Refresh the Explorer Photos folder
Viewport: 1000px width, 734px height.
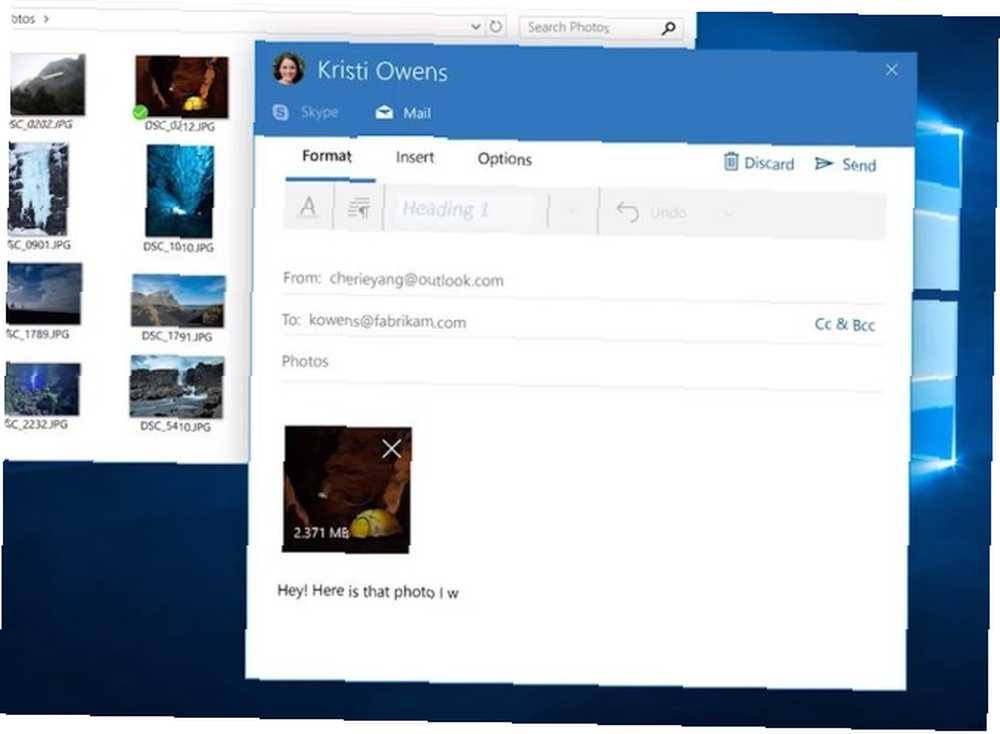(496, 26)
